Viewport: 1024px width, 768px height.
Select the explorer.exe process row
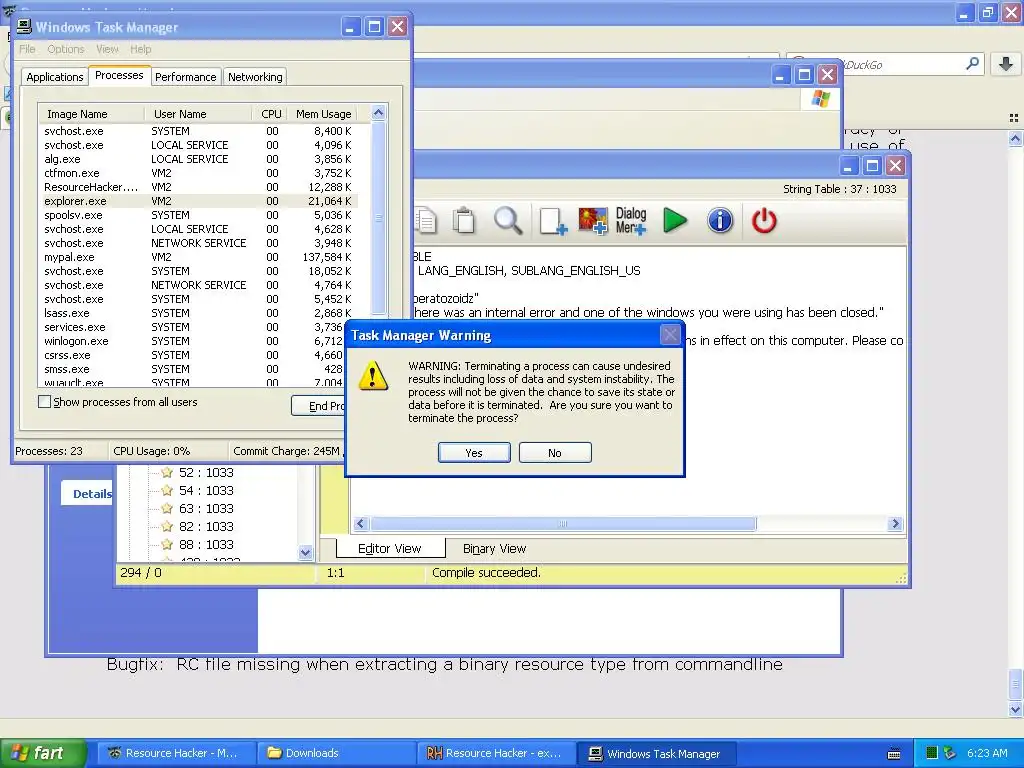pos(199,201)
